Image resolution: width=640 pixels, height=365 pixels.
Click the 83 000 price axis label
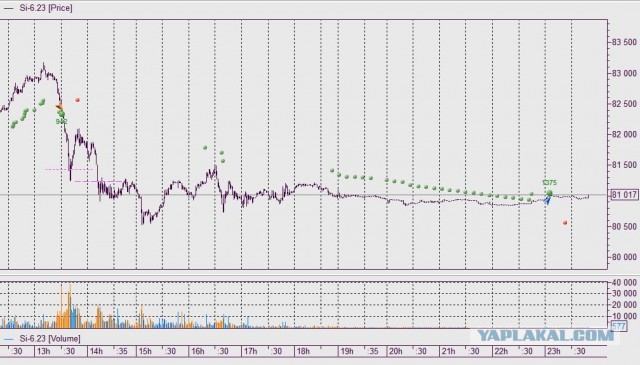pyautogui.click(x=624, y=73)
